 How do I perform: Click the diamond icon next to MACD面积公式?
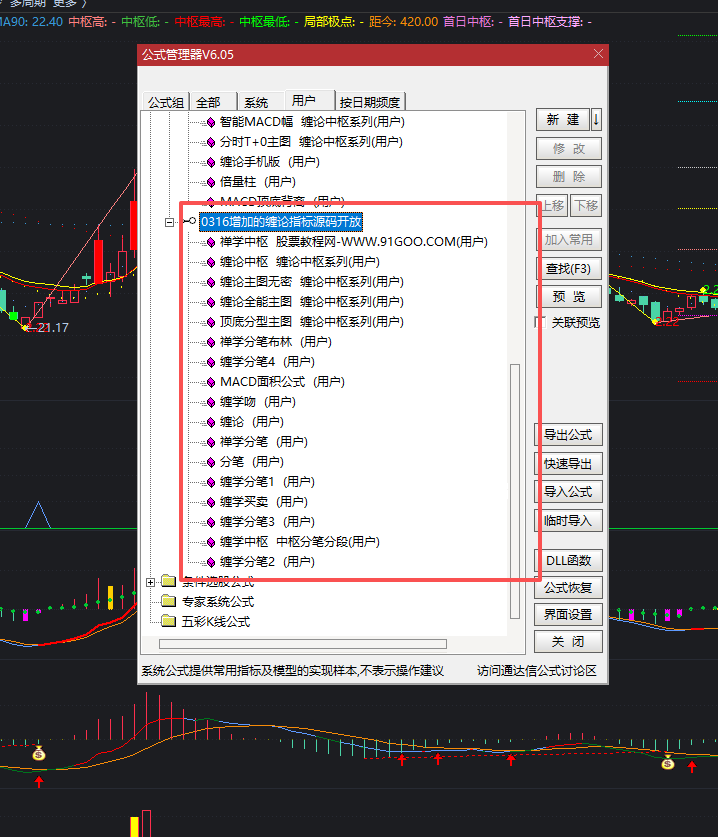click(210, 382)
